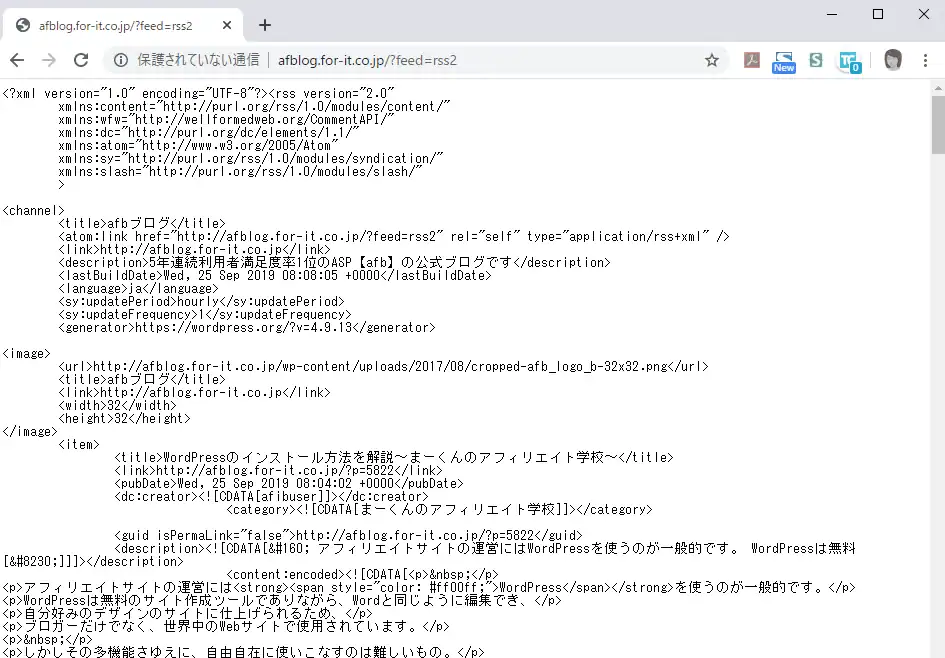The width and height of the screenshot is (945, 658).
Task: Select the afblog.for-it.co.jp/?feed=rss2 tab
Action: (x=122, y=25)
